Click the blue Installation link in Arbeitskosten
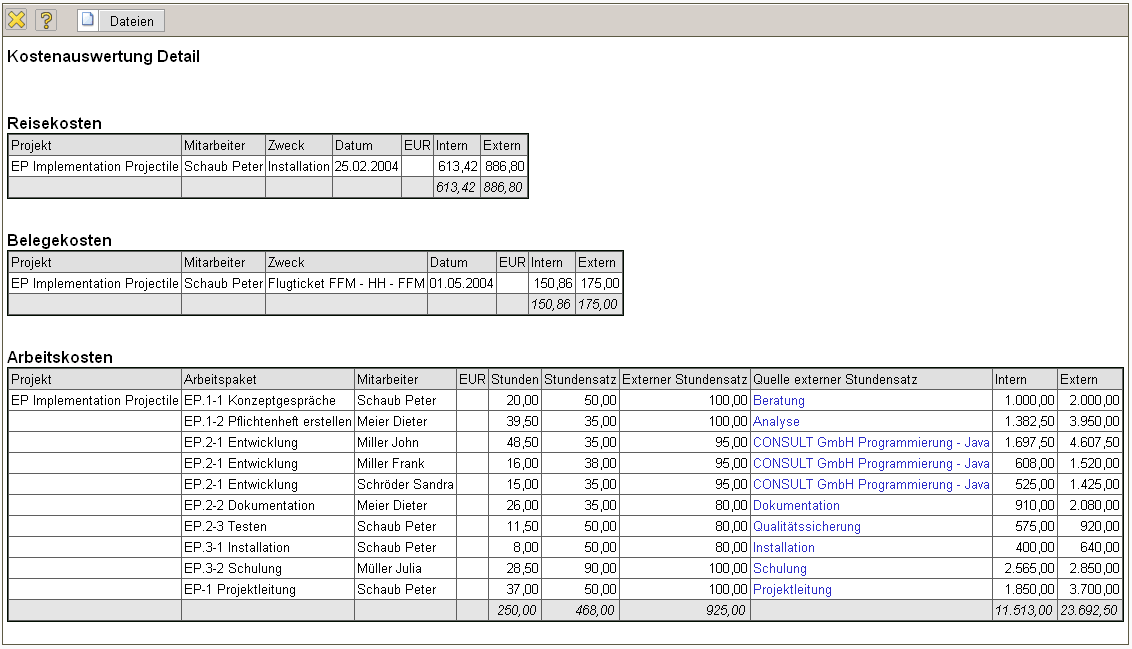1132x649 pixels. [x=783, y=548]
